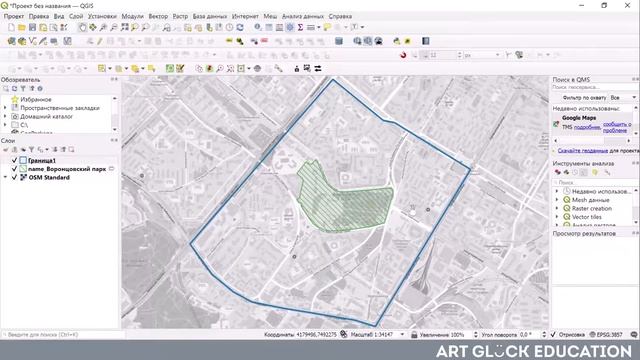This screenshot has width=640, height=360.
Task: Open the statistics summary Sigma icon
Action: click(300, 27)
